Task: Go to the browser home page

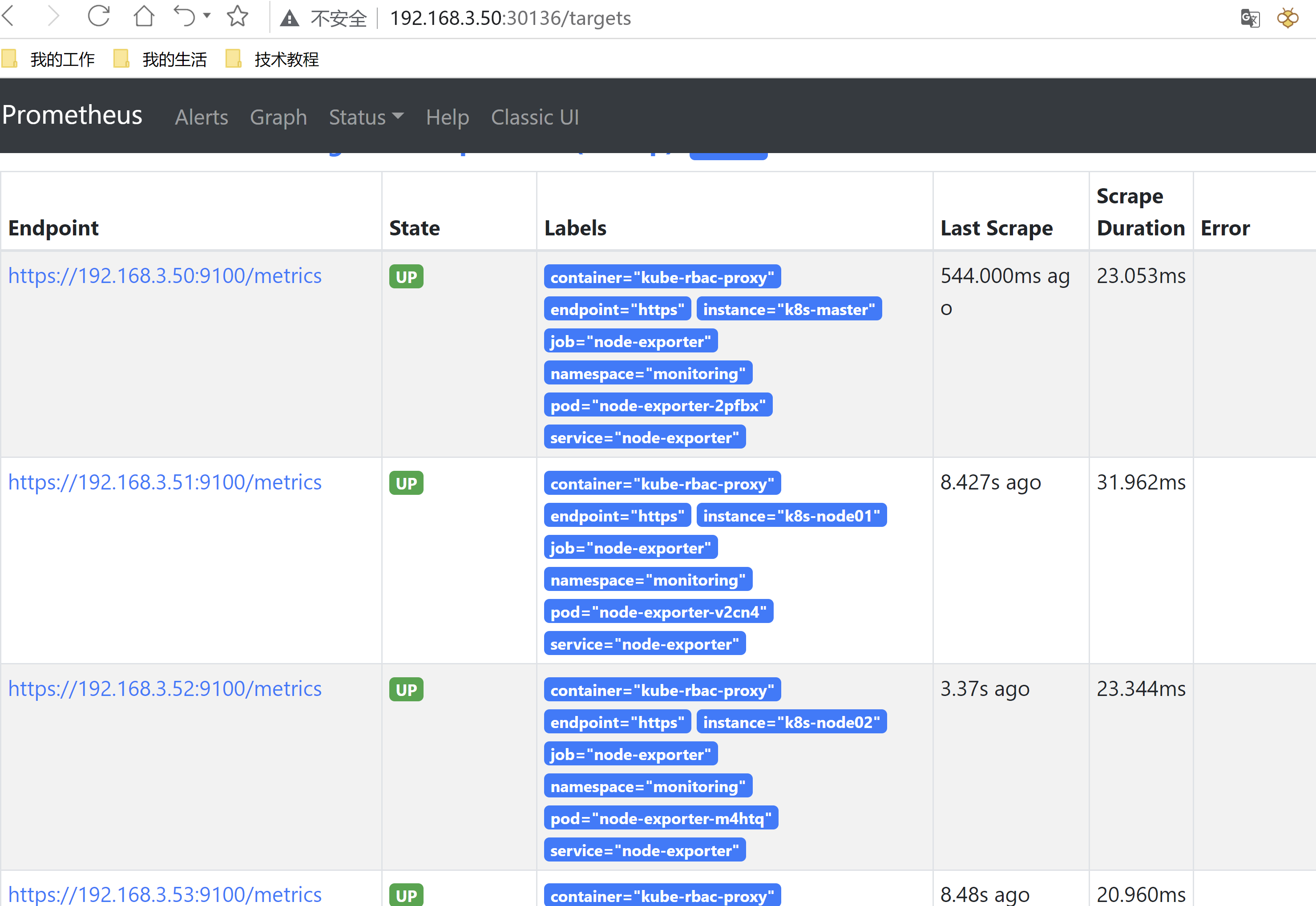Action: tap(145, 17)
